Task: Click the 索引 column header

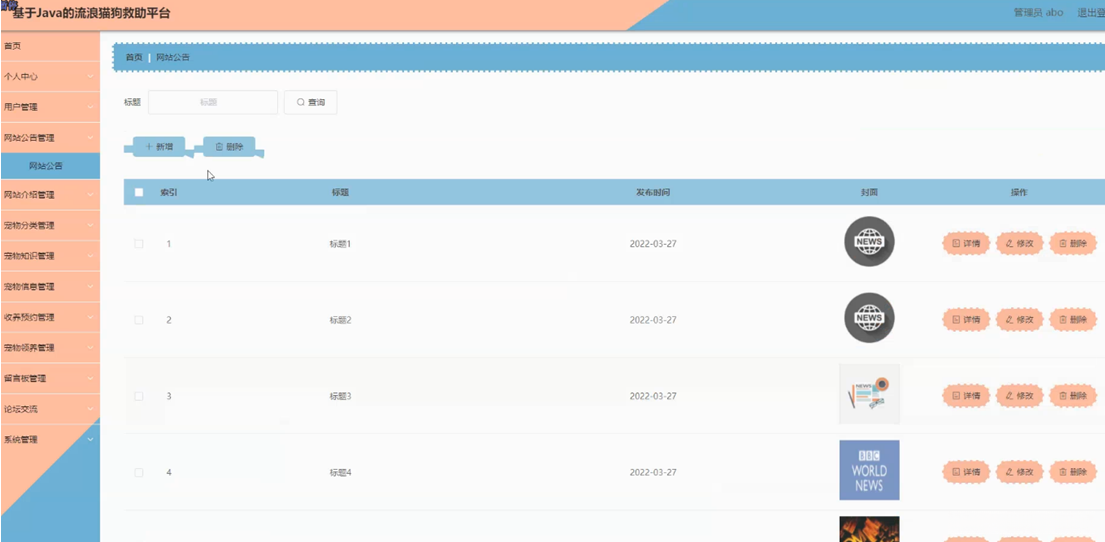Action: [x=168, y=192]
